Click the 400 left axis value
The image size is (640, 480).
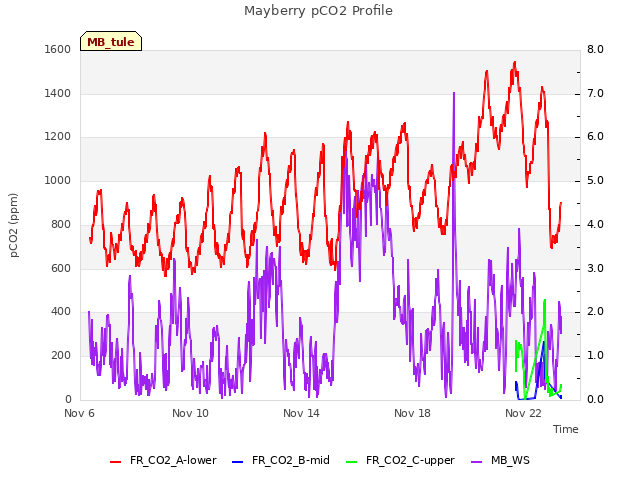coord(61,311)
